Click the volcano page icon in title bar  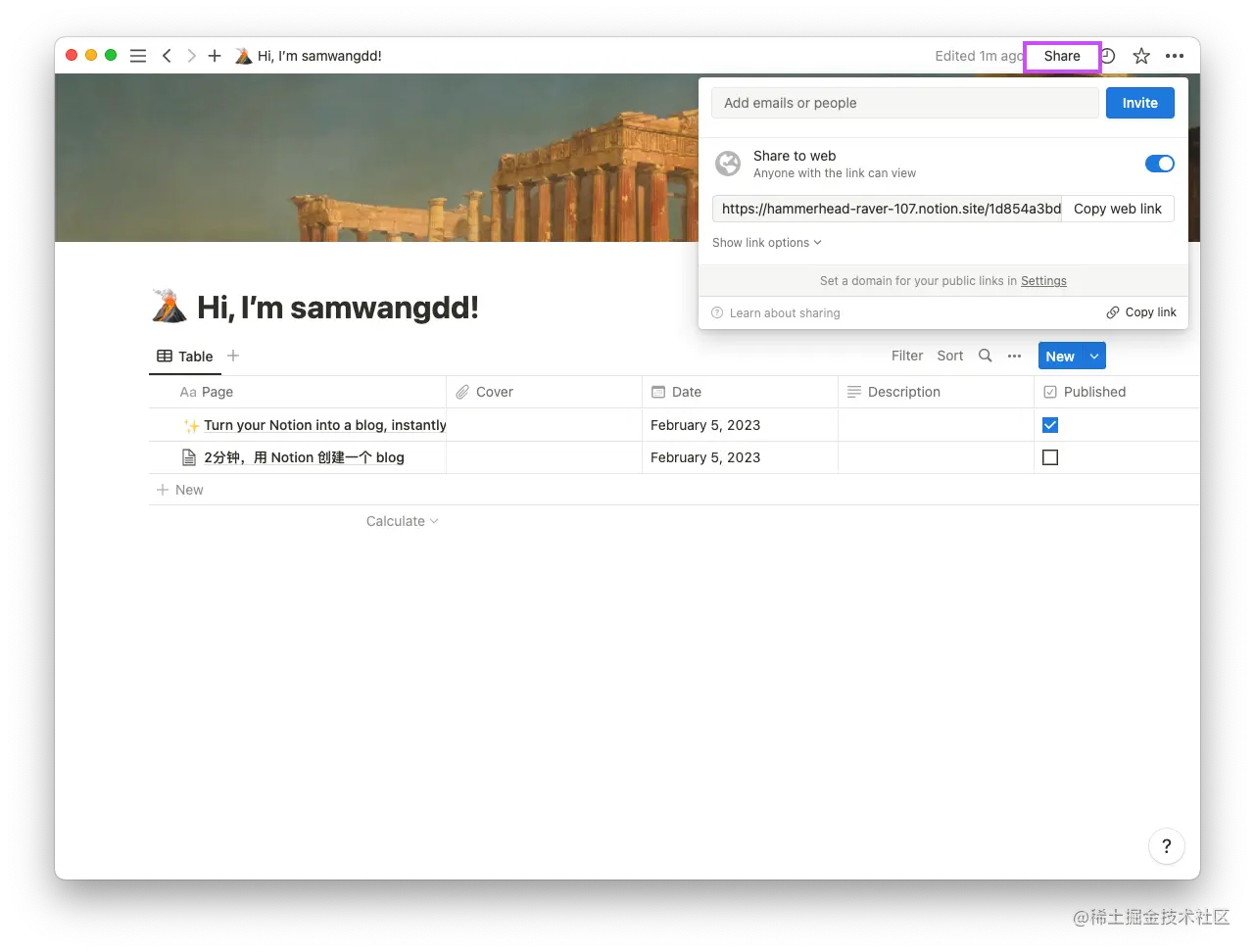[x=244, y=56]
